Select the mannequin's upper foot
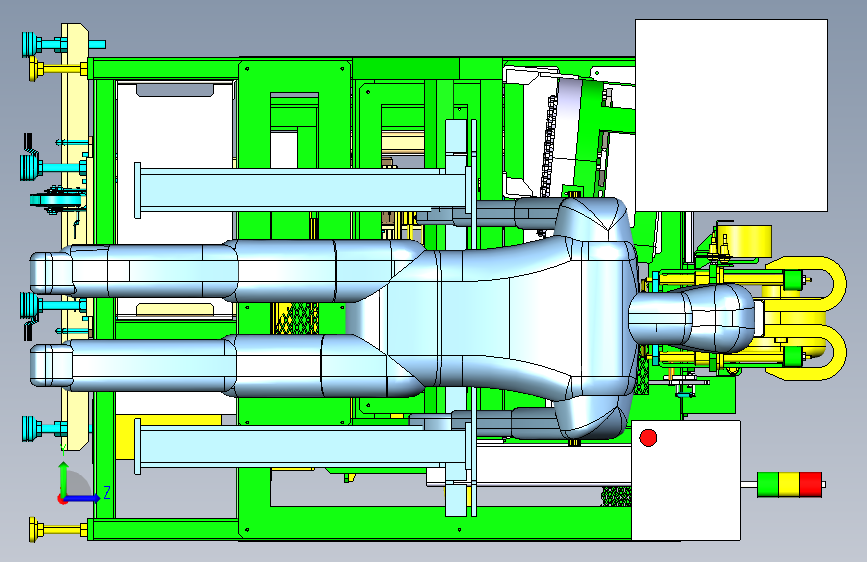Image resolution: width=867 pixels, height=562 pixels. point(51,273)
